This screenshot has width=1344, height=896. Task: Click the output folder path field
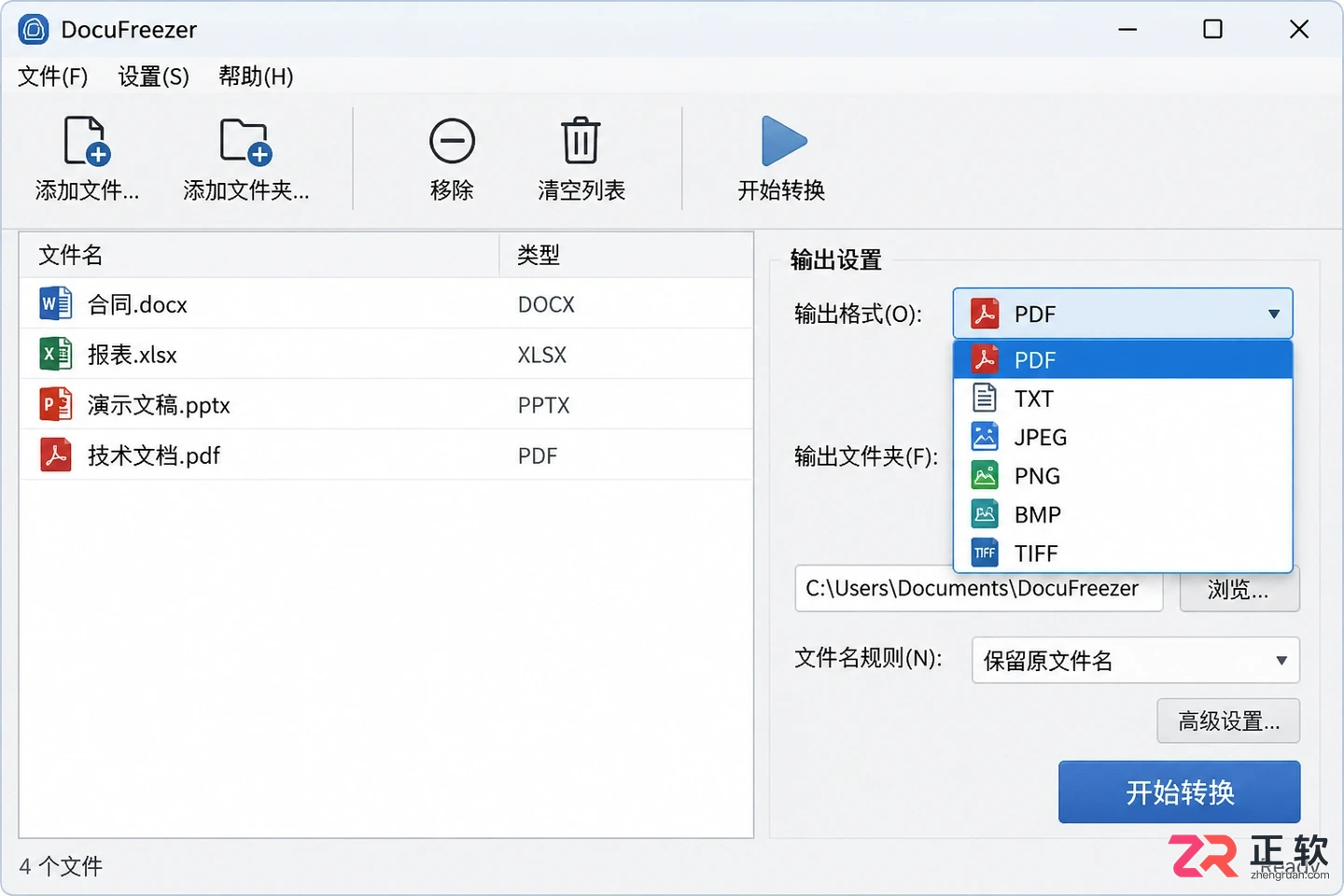979,589
